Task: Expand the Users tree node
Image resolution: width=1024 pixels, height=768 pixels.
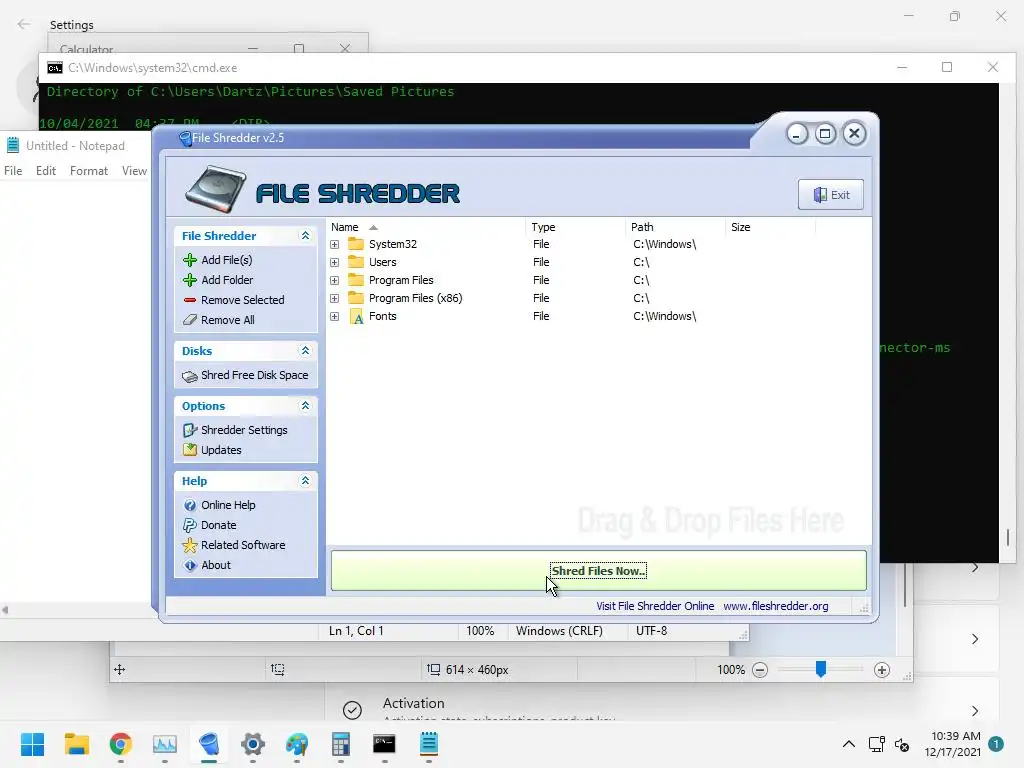Action: point(334,263)
